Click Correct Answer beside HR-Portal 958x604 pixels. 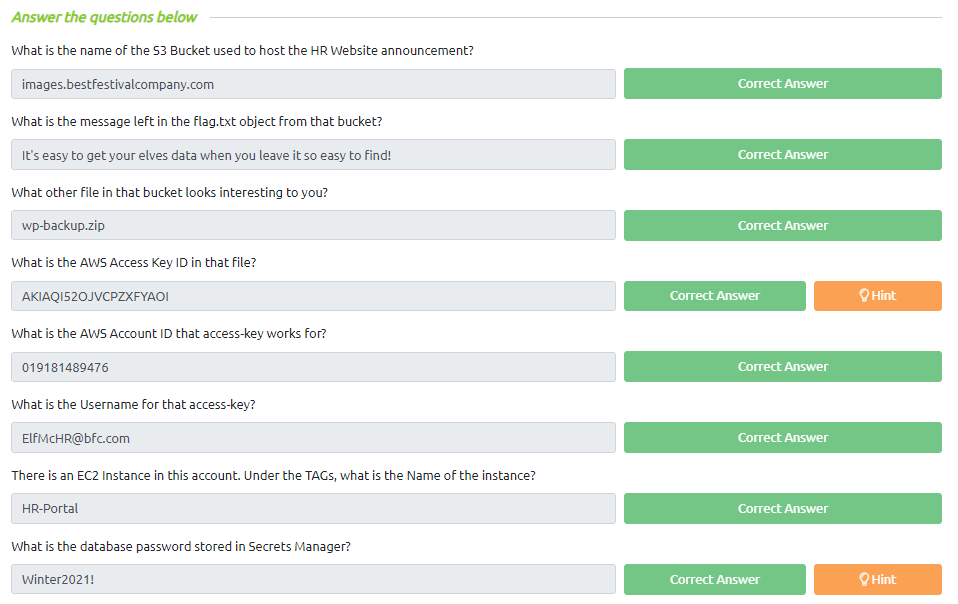click(783, 508)
